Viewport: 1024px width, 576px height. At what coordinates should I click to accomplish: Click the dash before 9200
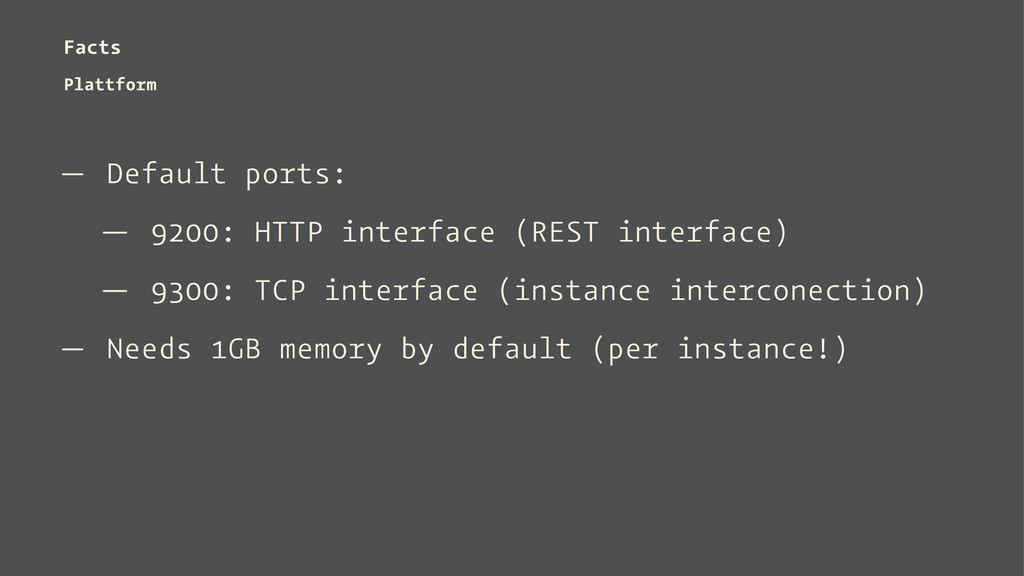[115, 232]
